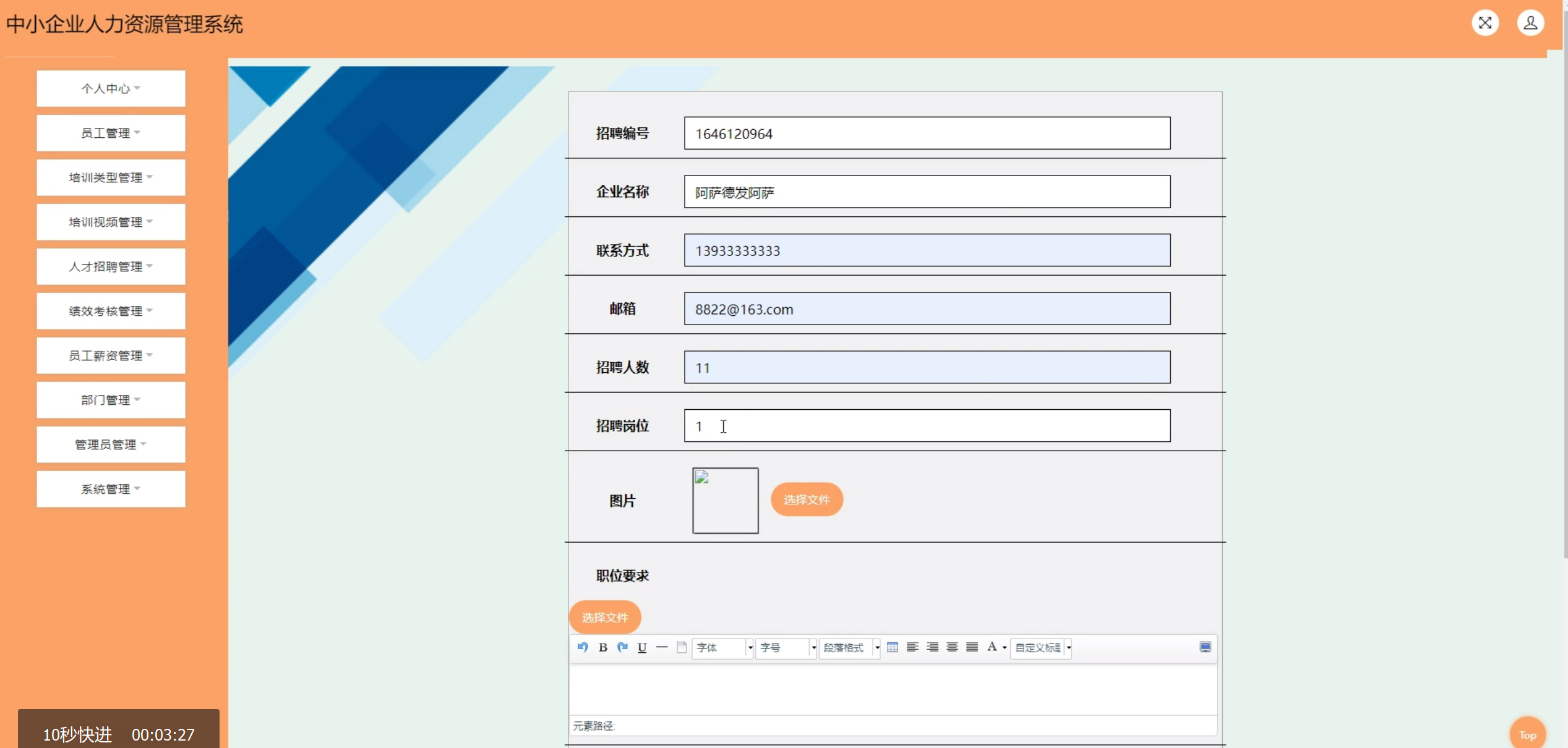The image size is (1568, 748).
Task: Click 选择文件 button under 职位要求
Action: click(x=604, y=617)
